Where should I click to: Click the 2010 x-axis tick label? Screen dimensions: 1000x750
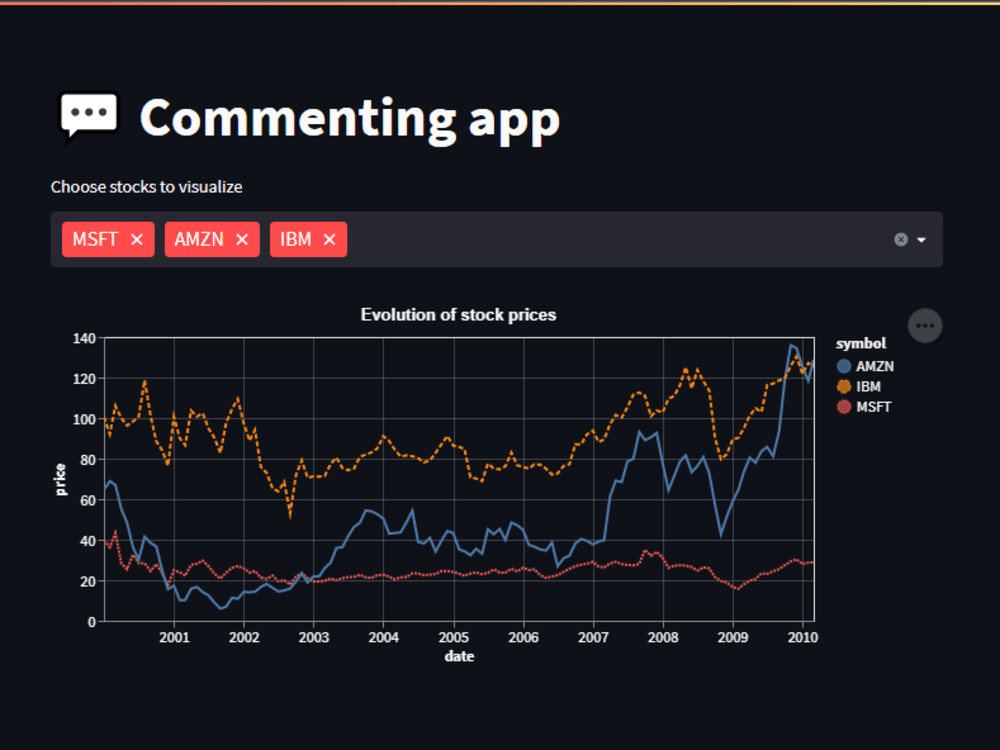pyautogui.click(x=803, y=637)
